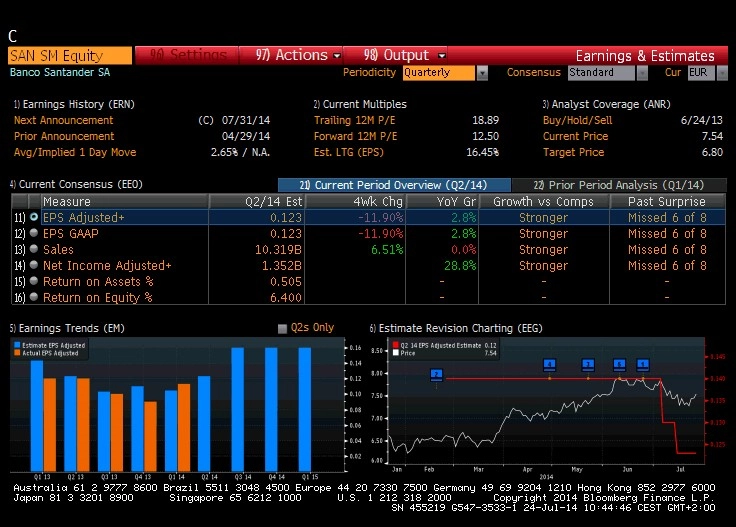The width and height of the screenshot is (736, 527).
Task: Click the blue event marker above mid May
Action: point(588,364)
